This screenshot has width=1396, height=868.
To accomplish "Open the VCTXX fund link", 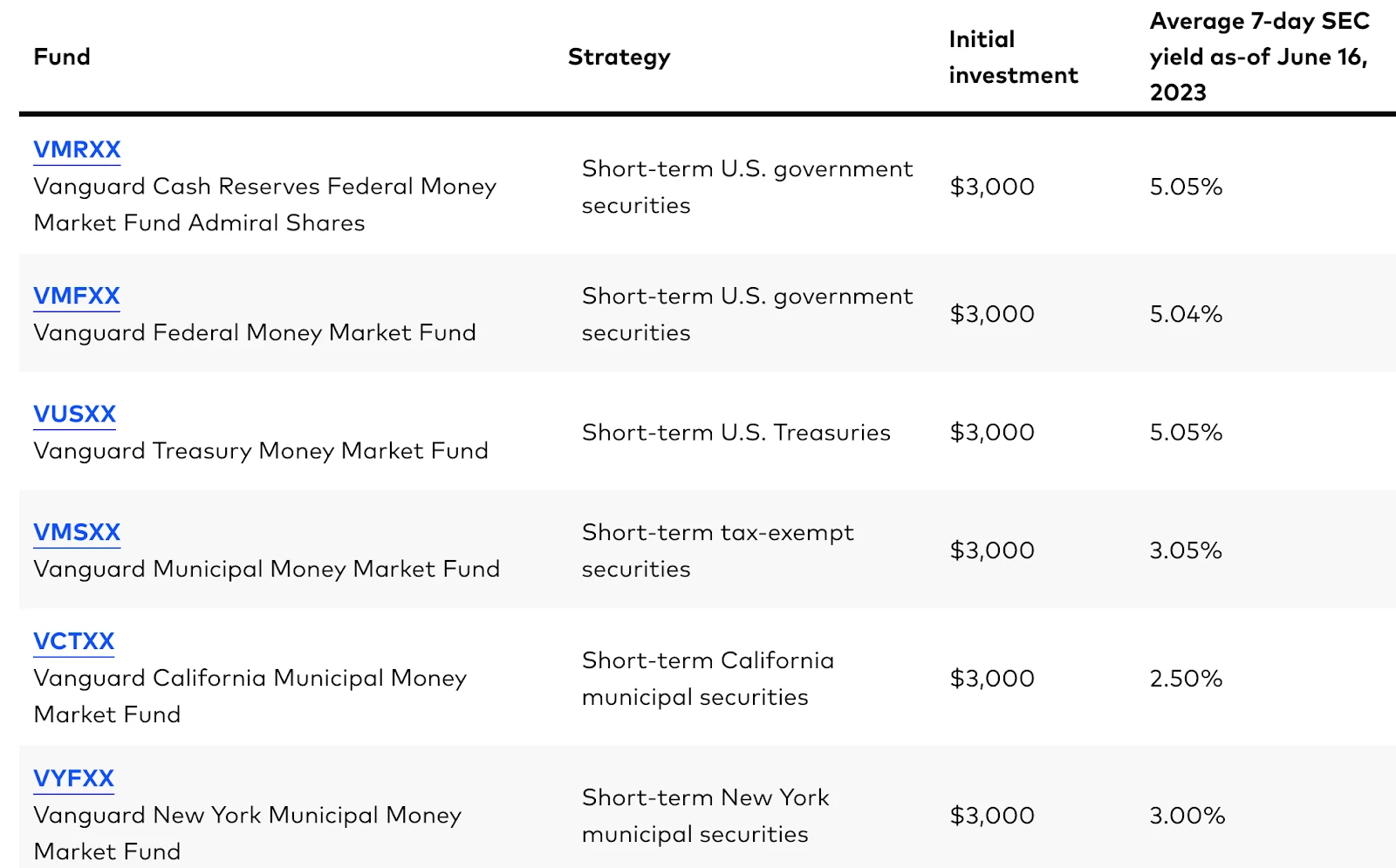I will click(74, 642).
